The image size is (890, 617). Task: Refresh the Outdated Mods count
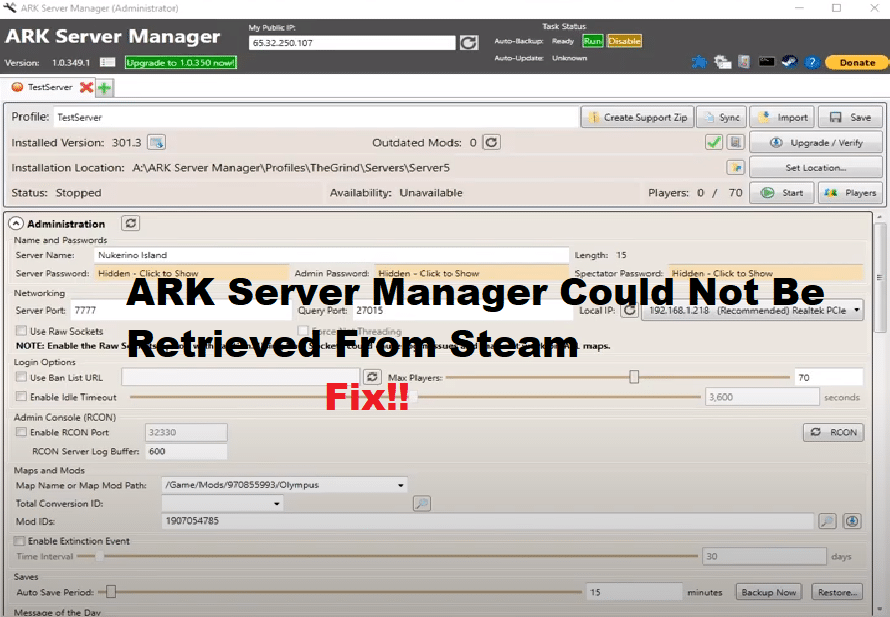click(x=490, y=142)
